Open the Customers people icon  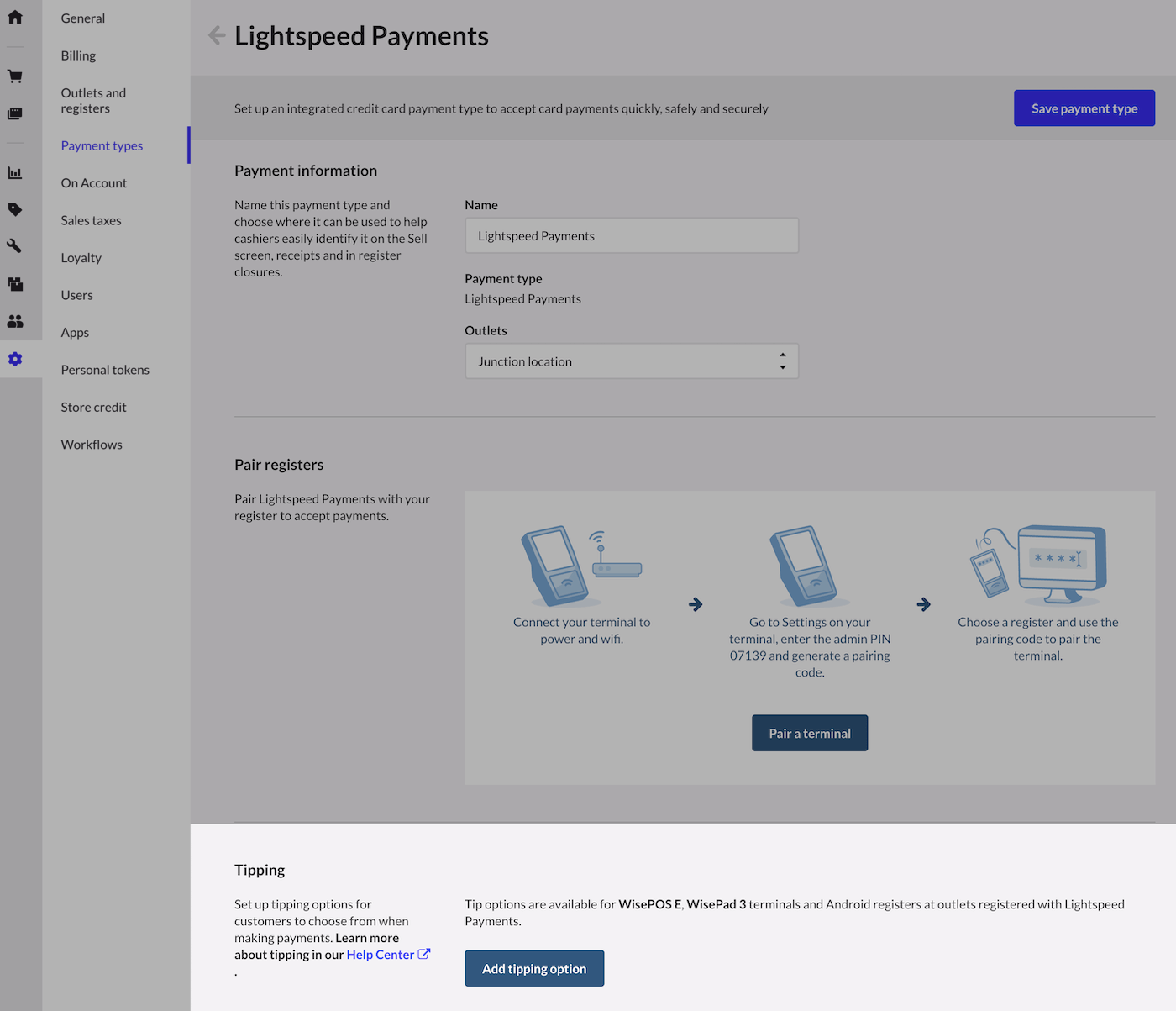click(15, 321)
